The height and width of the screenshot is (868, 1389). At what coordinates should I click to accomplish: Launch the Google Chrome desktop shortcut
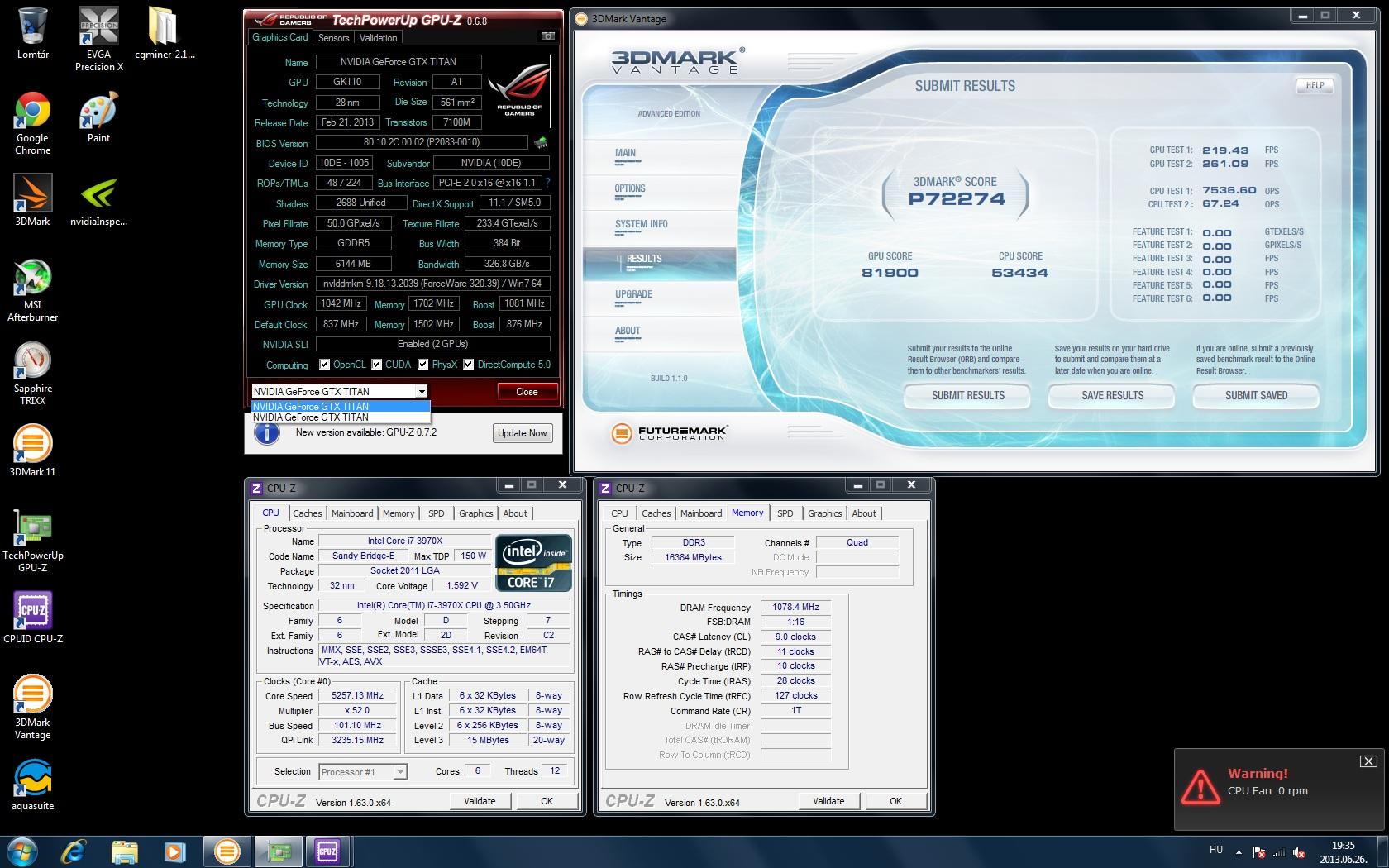click(33, 123)
